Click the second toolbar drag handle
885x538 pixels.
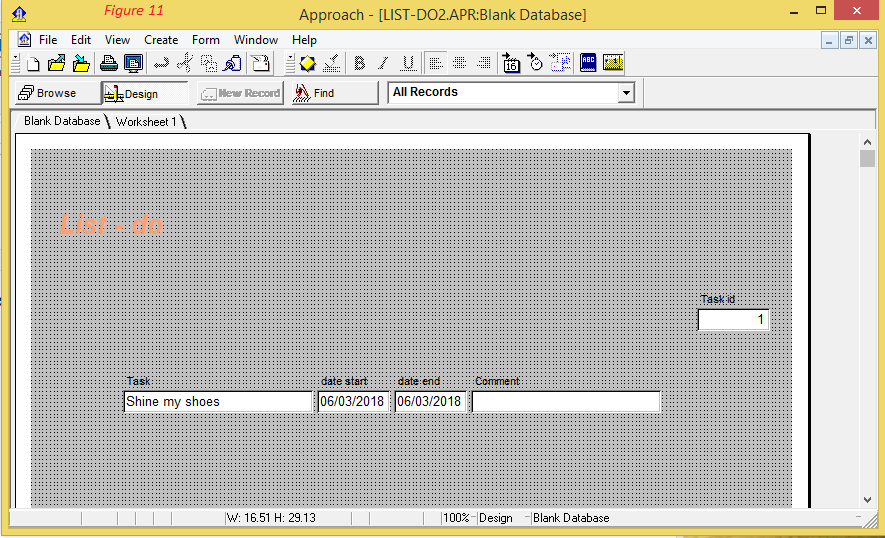[x=290, y=63]
